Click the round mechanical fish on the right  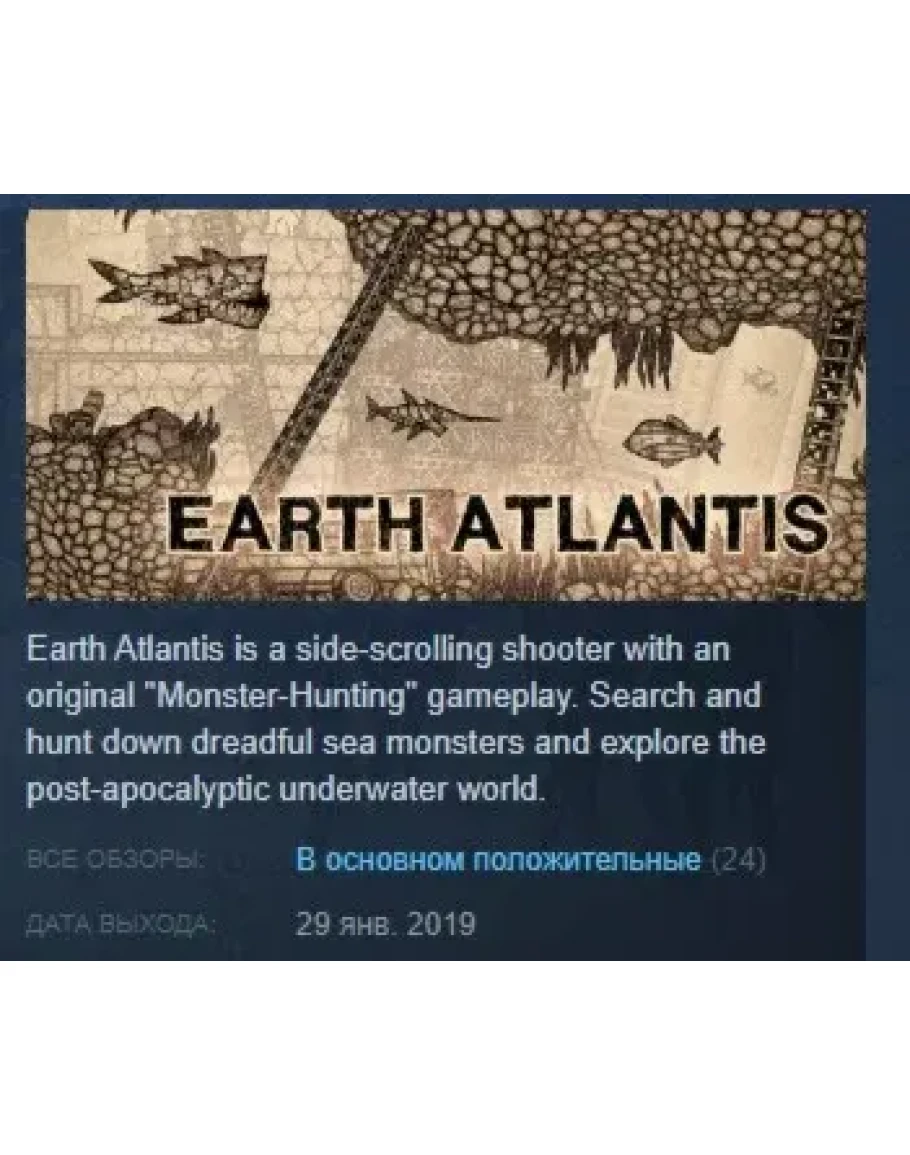pos(672,440)
